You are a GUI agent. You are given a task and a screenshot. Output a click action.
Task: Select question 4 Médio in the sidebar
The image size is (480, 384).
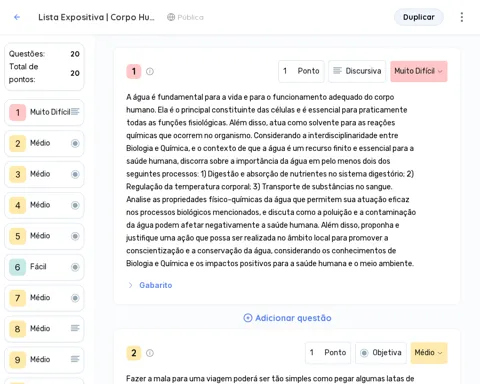coord(44,205)
